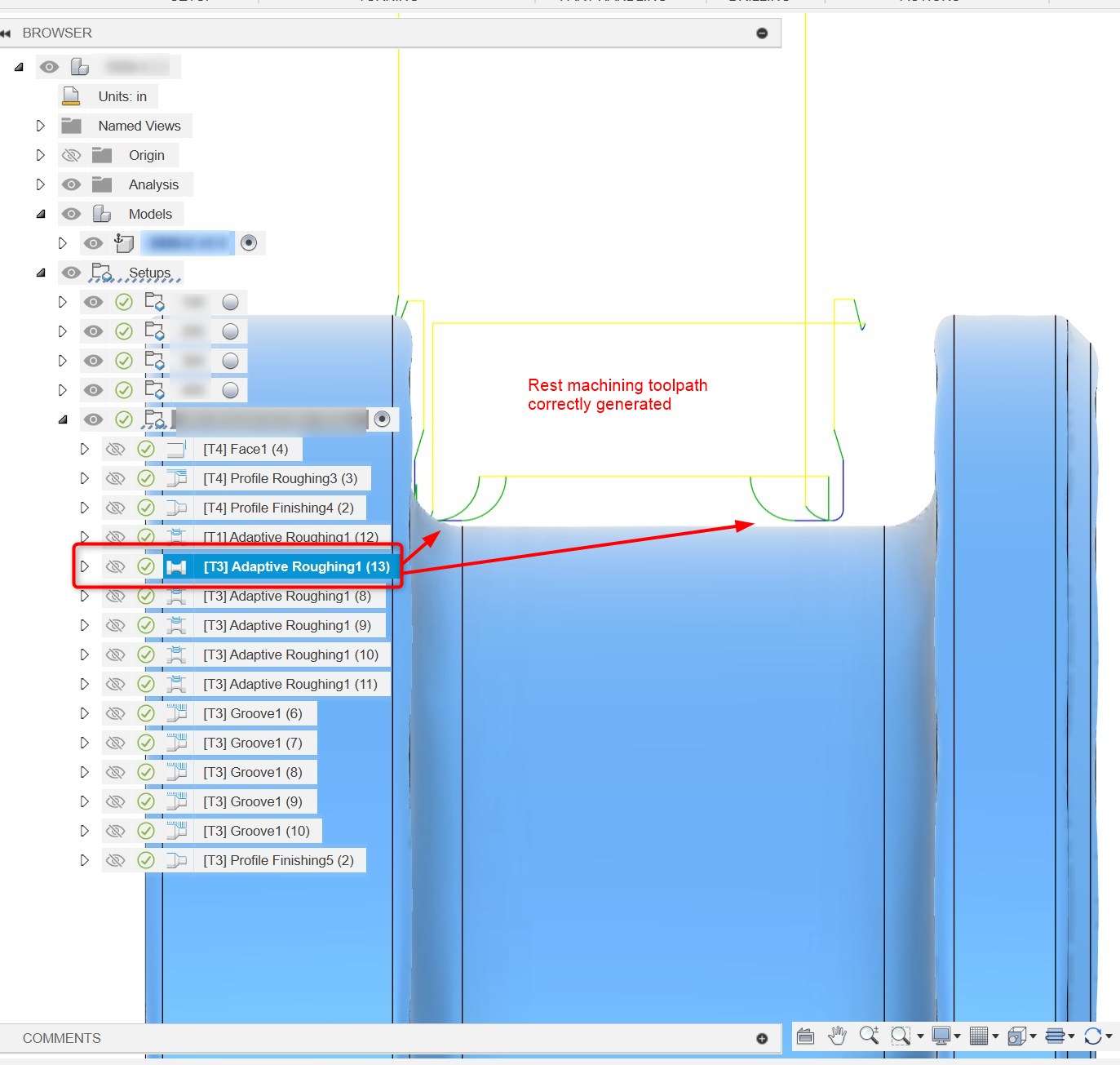Image resolution: width=1120 pixels, height=1065 pixels.
Task: Activate the first setup's radio button
Action: (231, 302)
